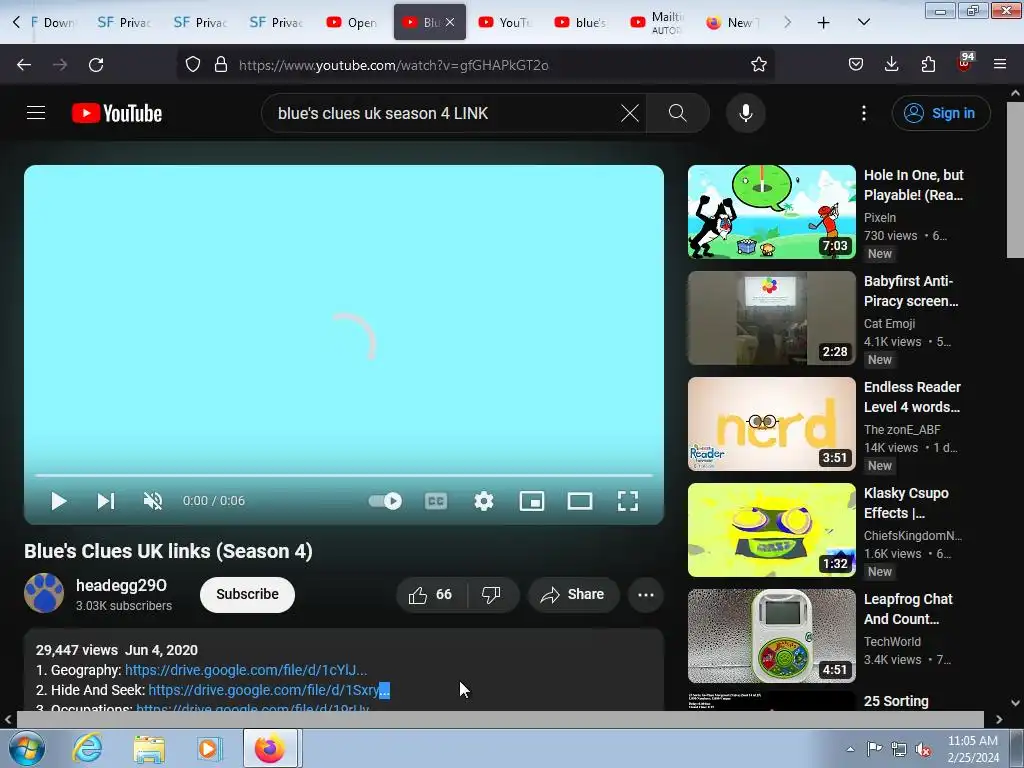This screenshot has height=768, width=1024.
Task: Click the vertical page scrollbar
Action: tap(1015, 180)
